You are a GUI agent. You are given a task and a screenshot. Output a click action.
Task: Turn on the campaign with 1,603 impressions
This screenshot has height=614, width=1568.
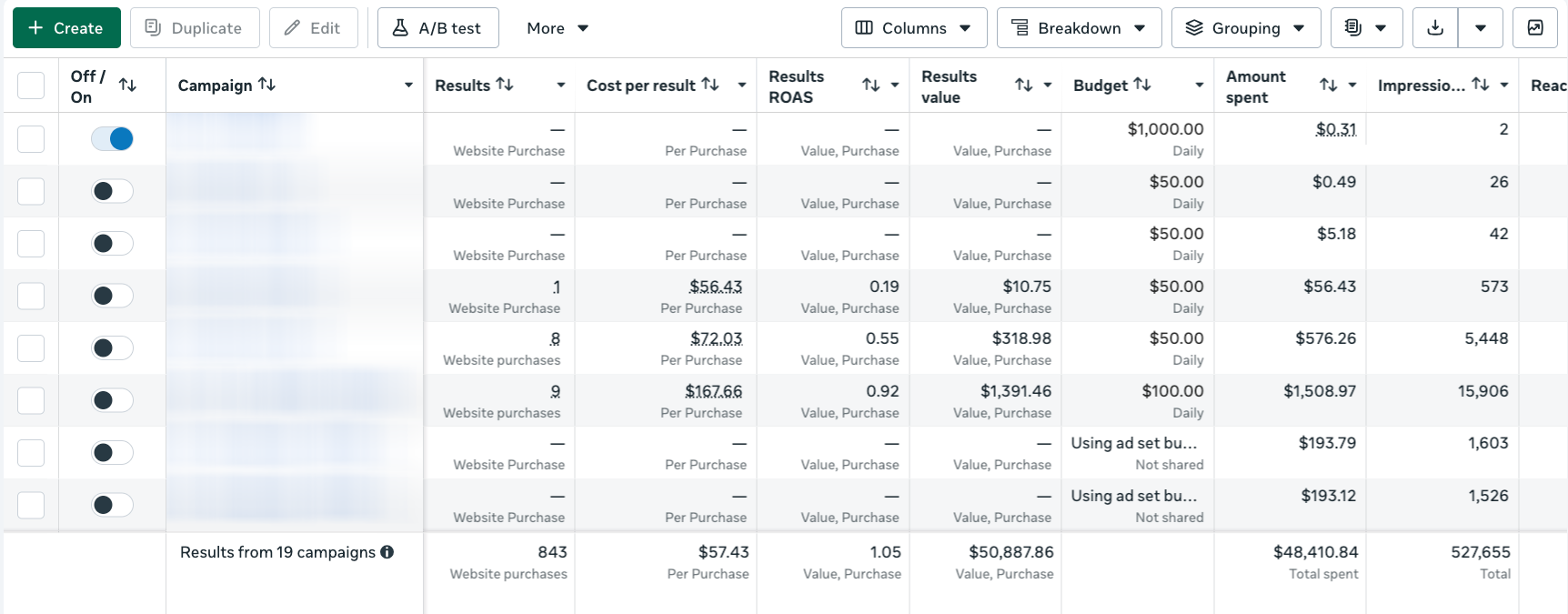click(x=112, y=453)
